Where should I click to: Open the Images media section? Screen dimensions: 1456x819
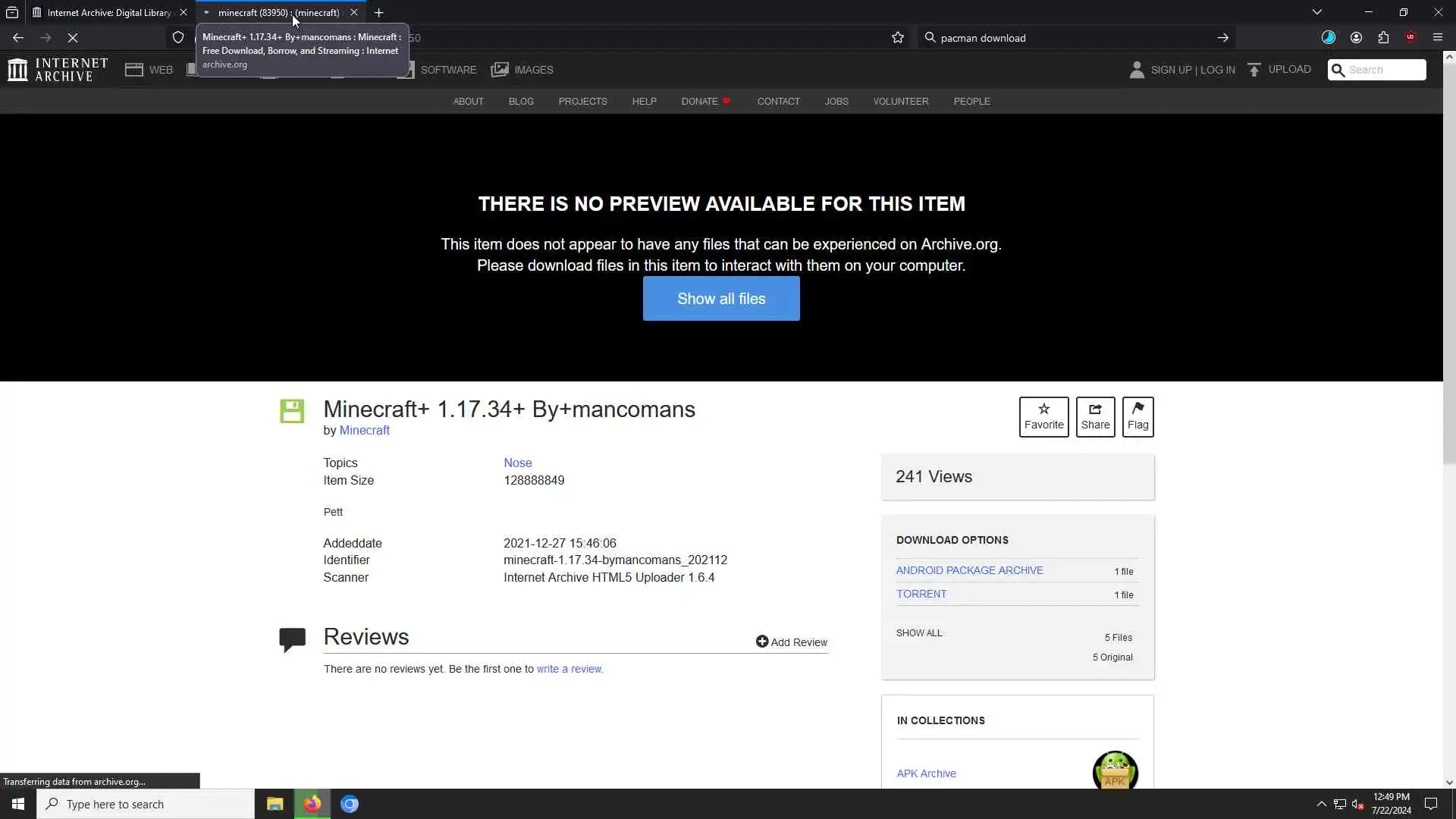(522, 70)
